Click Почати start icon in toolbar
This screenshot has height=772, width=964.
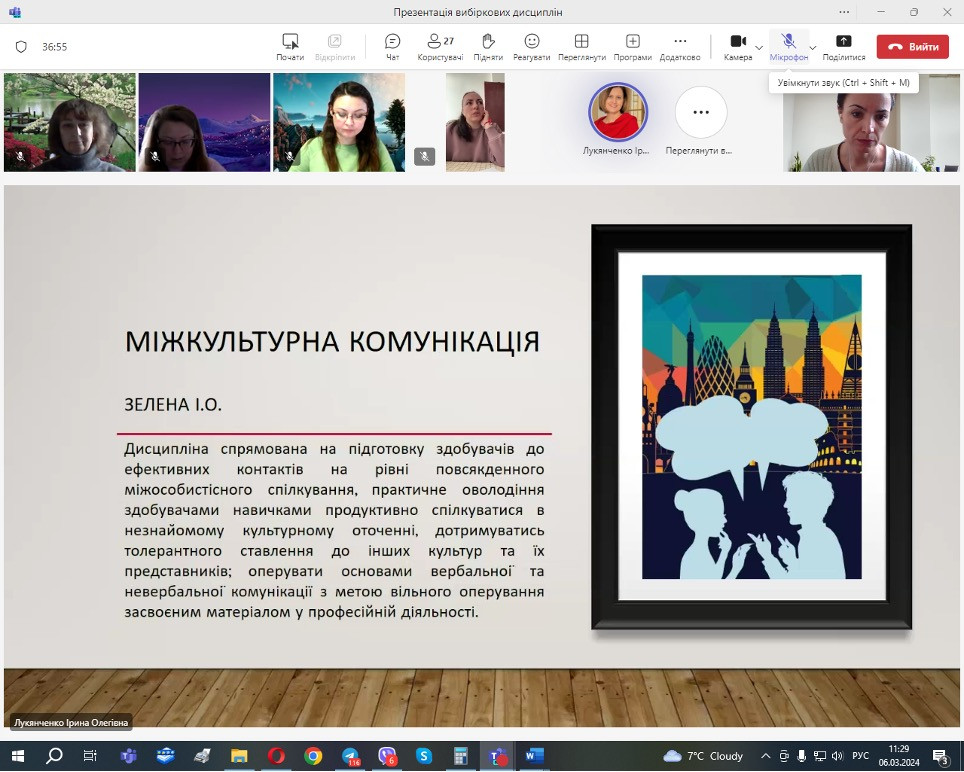[290, 46]
